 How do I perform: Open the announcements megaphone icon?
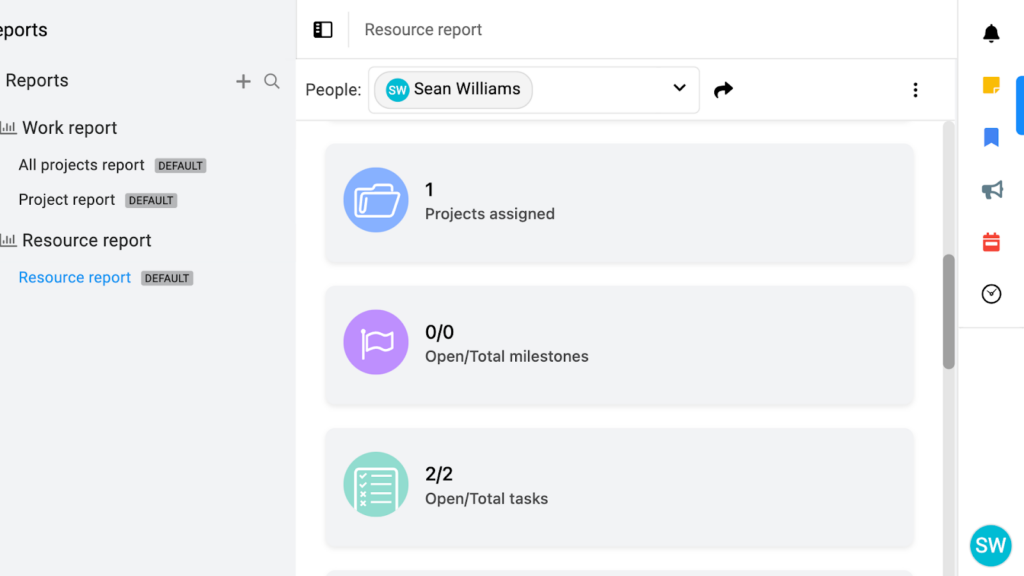point(990,189)
